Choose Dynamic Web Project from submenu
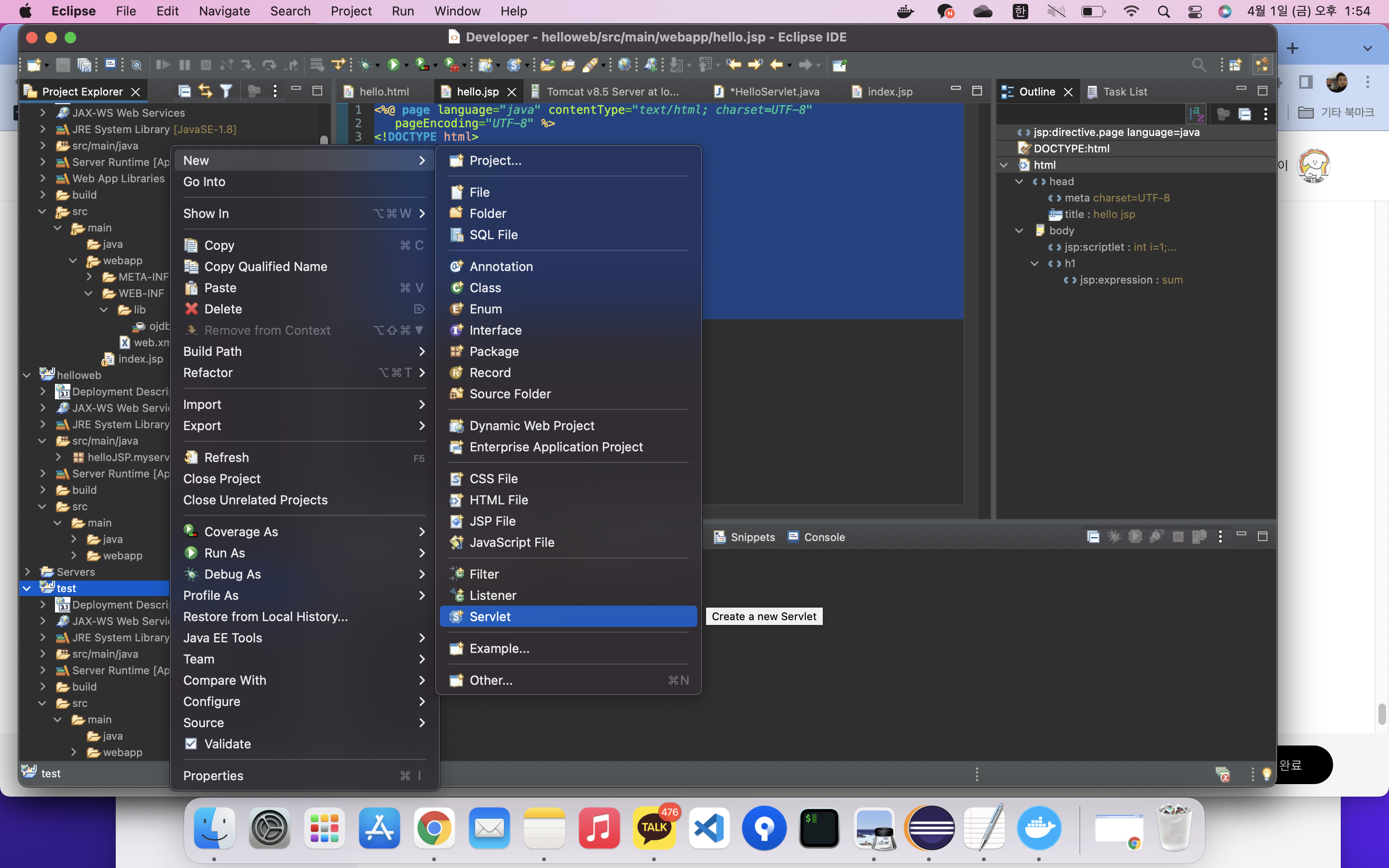The image size is (1389, 868). click(x=531, y=425)
